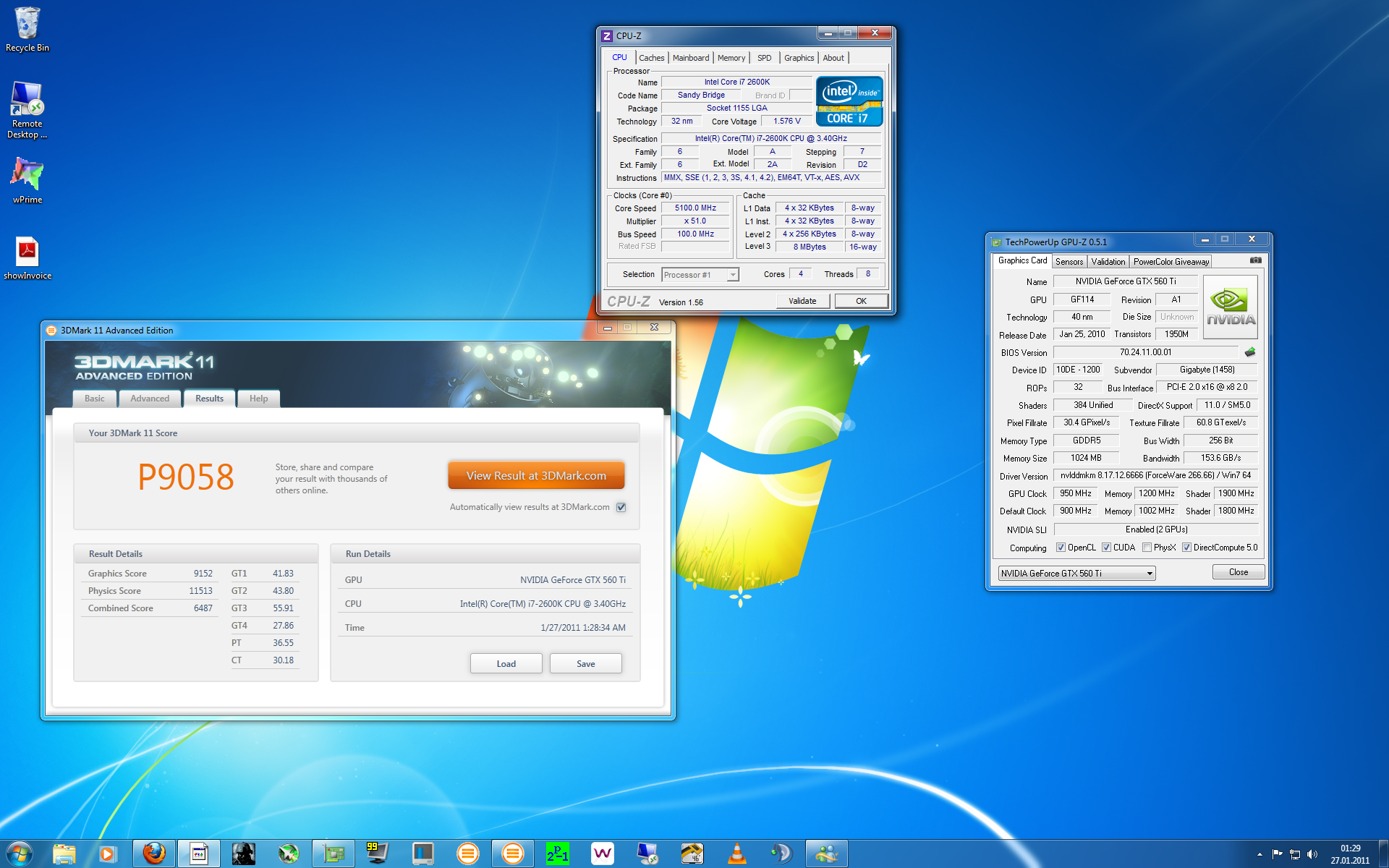The height and width of the screenshot is (868, 1389).
Task: Click Load button in Run Details
Action: point(506,663)
